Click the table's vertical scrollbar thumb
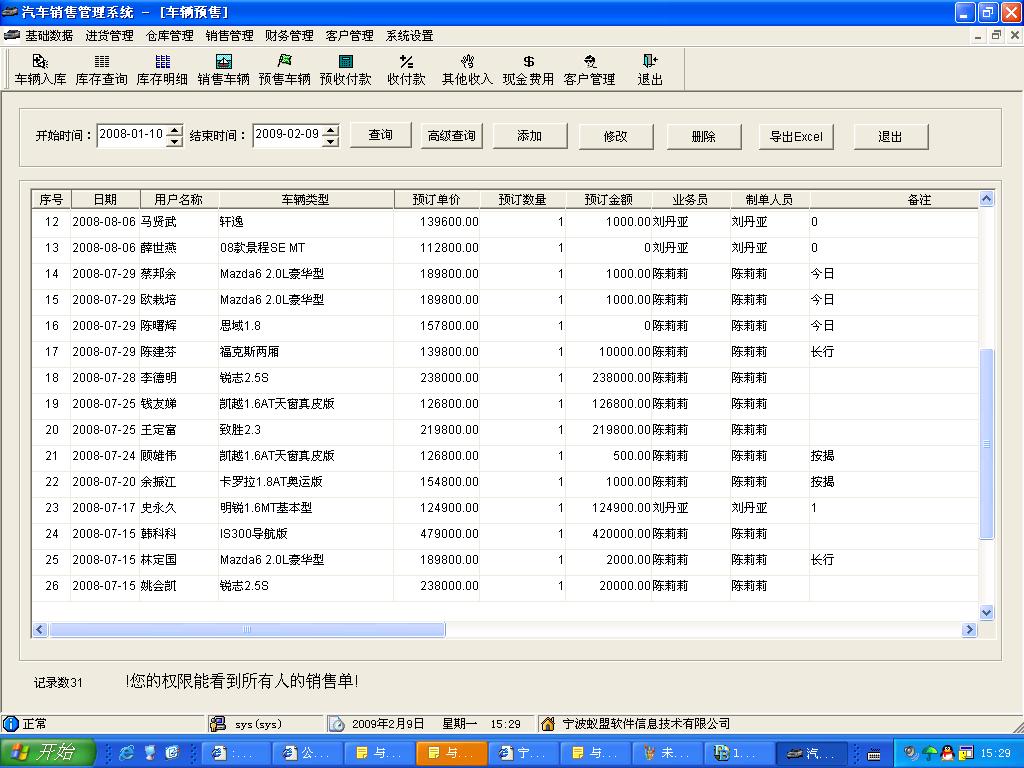Image resolution: width=1024 pixels, height=768 pixels. [987, 444]
